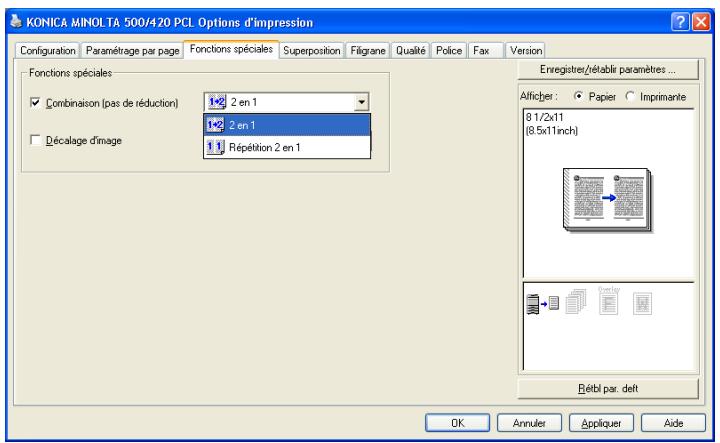Image resolution: width=720 pixels, height=443 pixels.
Task: Open the Paramétrage par page tab
Action: pos(132,50)
